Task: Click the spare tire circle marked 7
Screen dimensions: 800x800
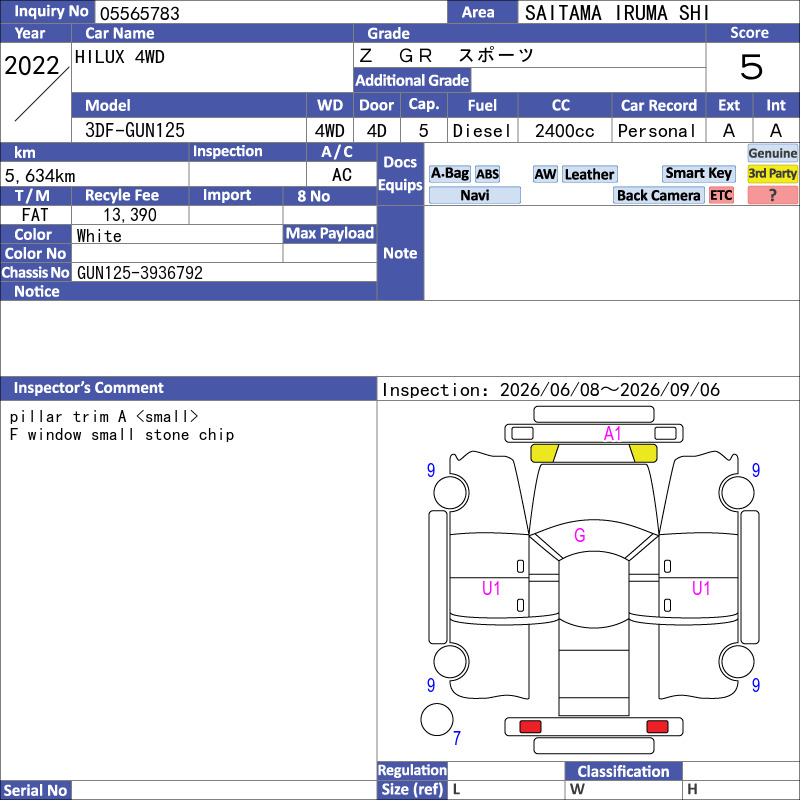Action: 437,719
